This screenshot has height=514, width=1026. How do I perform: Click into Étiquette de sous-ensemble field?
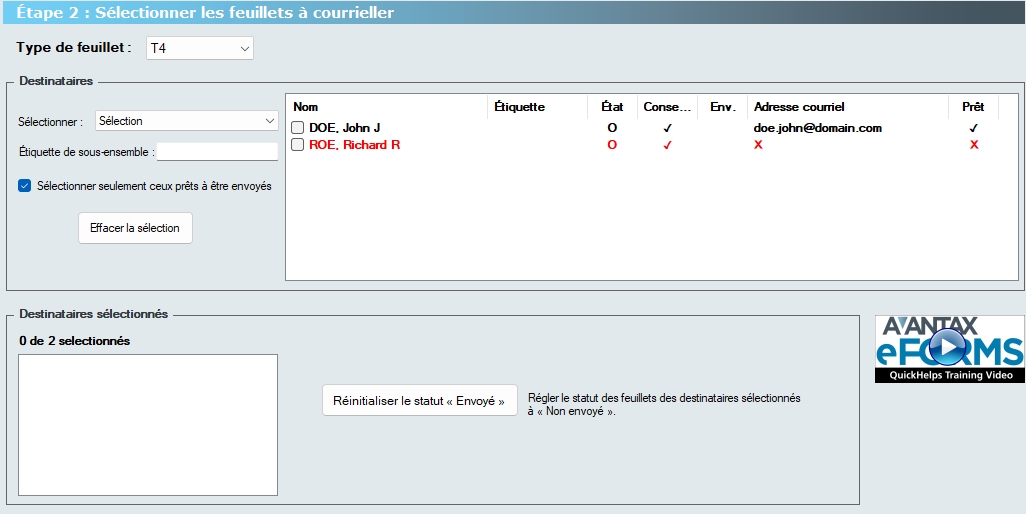[x=217, y=152]
